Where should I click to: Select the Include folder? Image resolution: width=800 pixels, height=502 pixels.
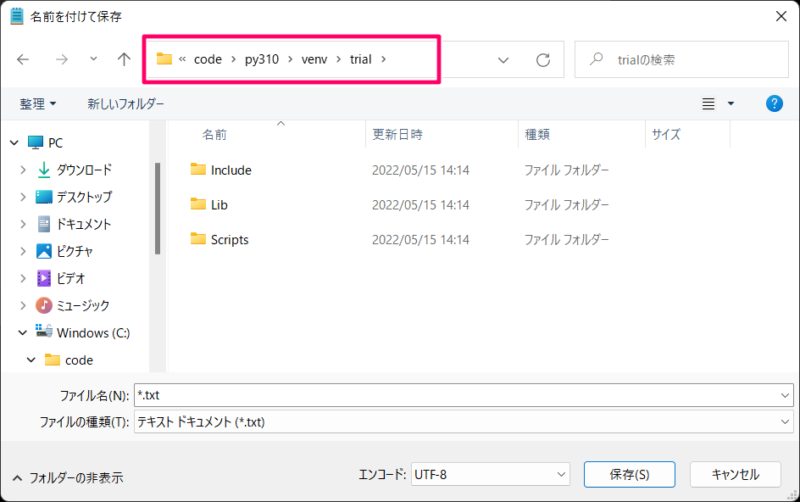pyautogui.click(x=231, y=170)
